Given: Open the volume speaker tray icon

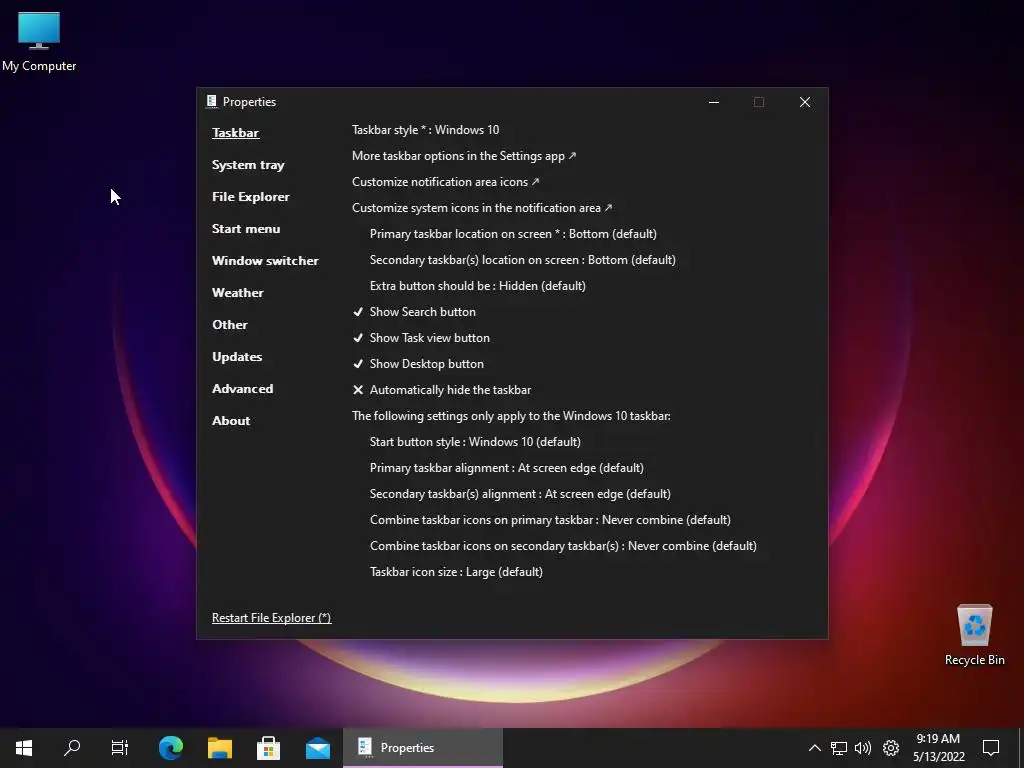Looking at the screenshot, I should click(x=863, y=748).
